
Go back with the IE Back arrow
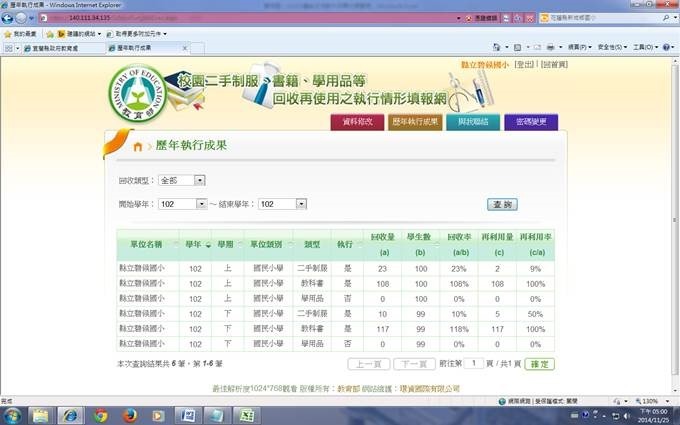[x=7, y=18]
